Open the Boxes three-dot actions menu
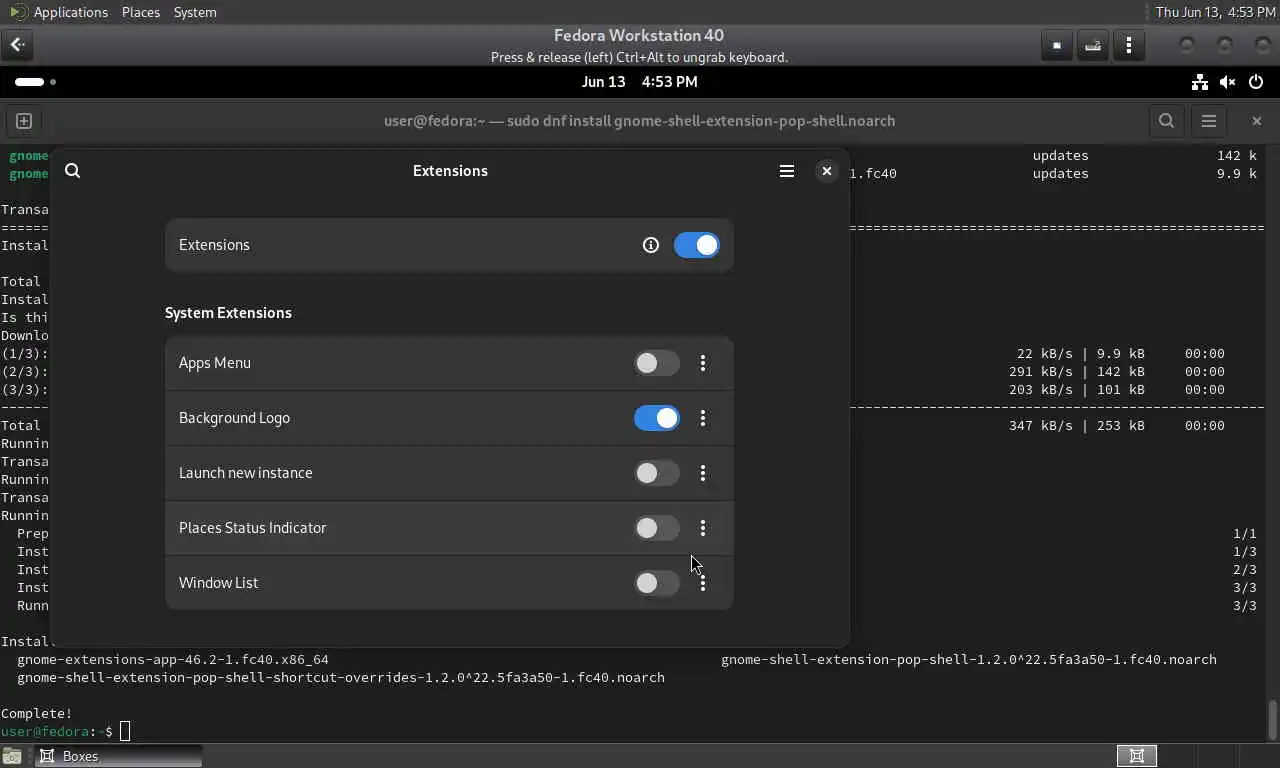1280x768 pixels. point(1129,45)
